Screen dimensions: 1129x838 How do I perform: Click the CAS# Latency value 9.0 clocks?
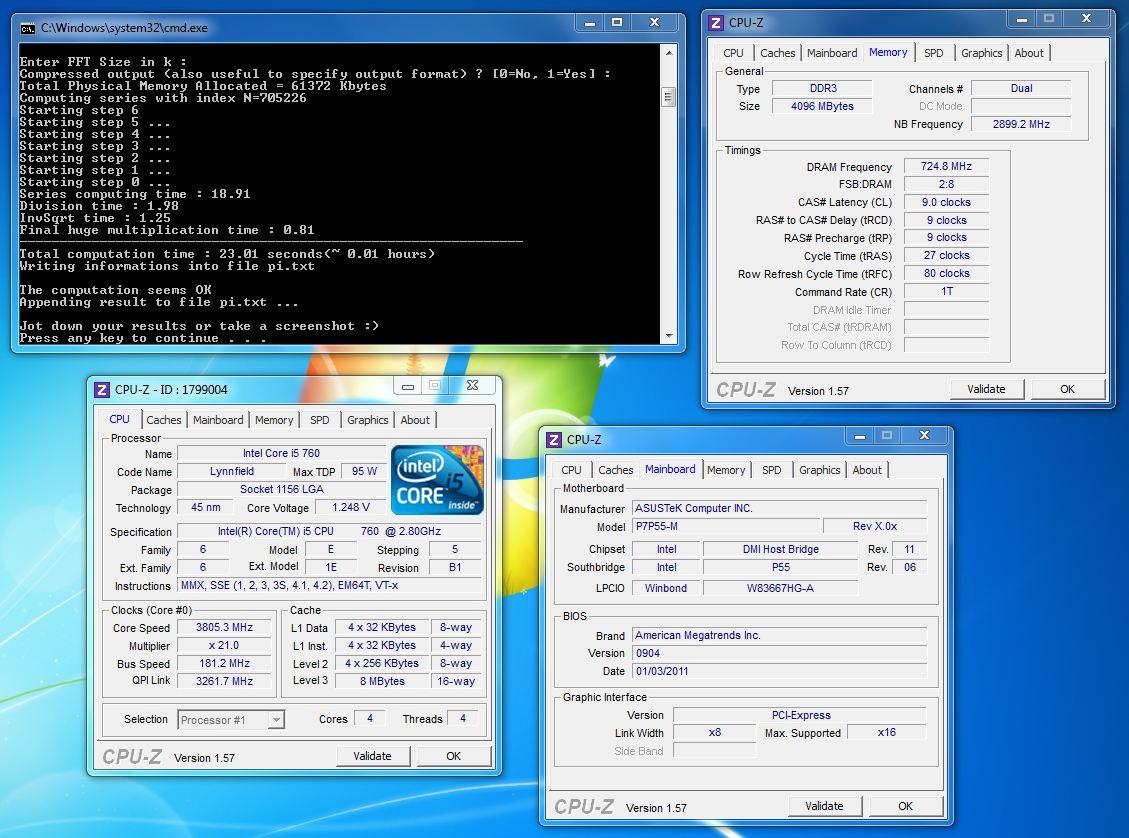[946, 202]
